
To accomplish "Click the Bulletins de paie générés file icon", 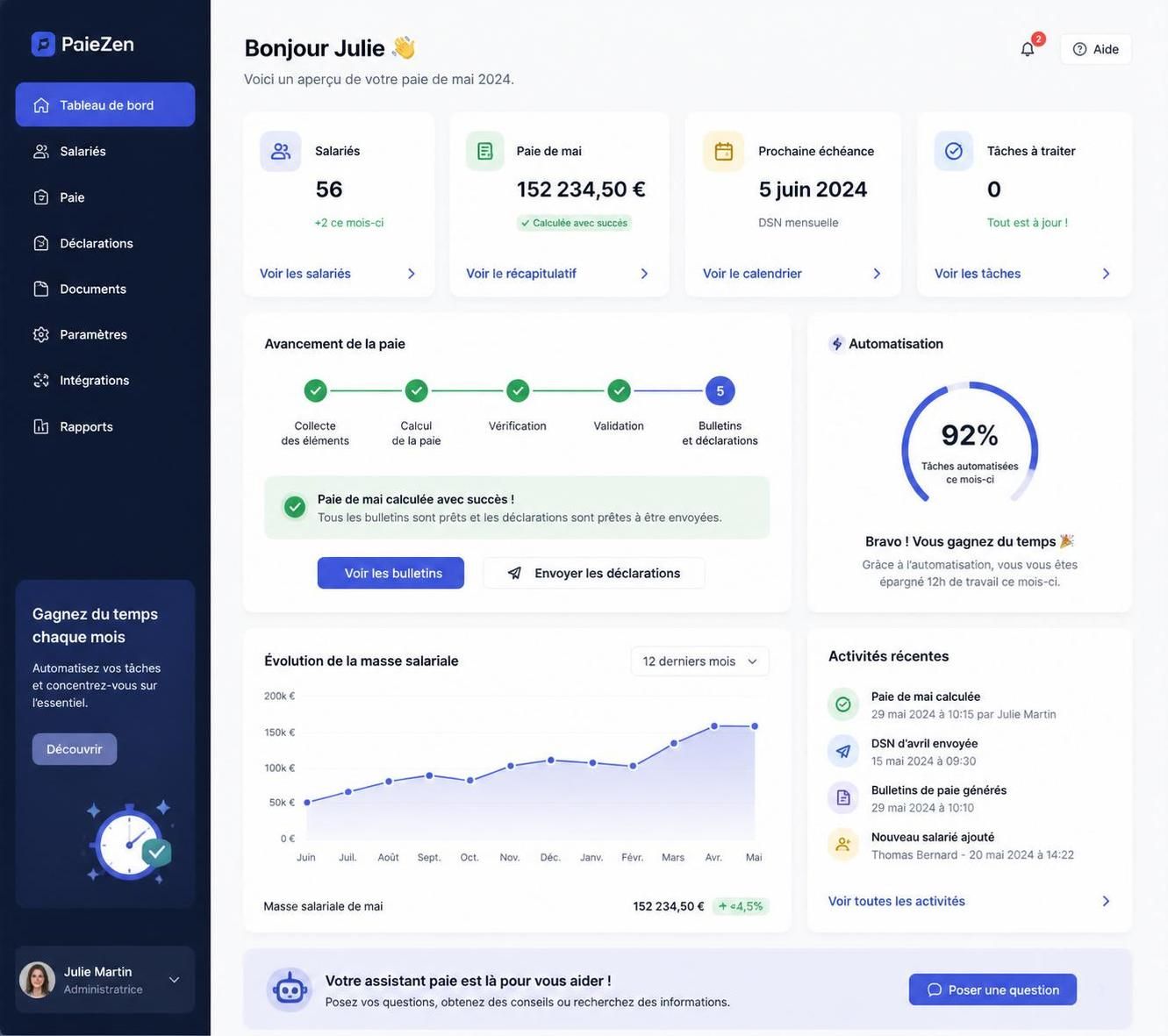I will pyautogui.click(x=843, y=797).
